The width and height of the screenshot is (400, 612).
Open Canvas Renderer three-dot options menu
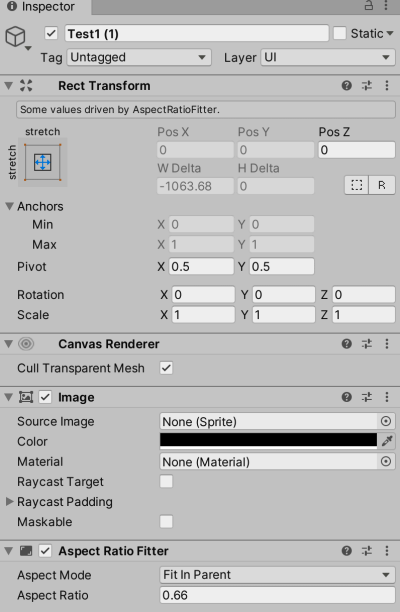pyautogui.click(x=387, y=344)
